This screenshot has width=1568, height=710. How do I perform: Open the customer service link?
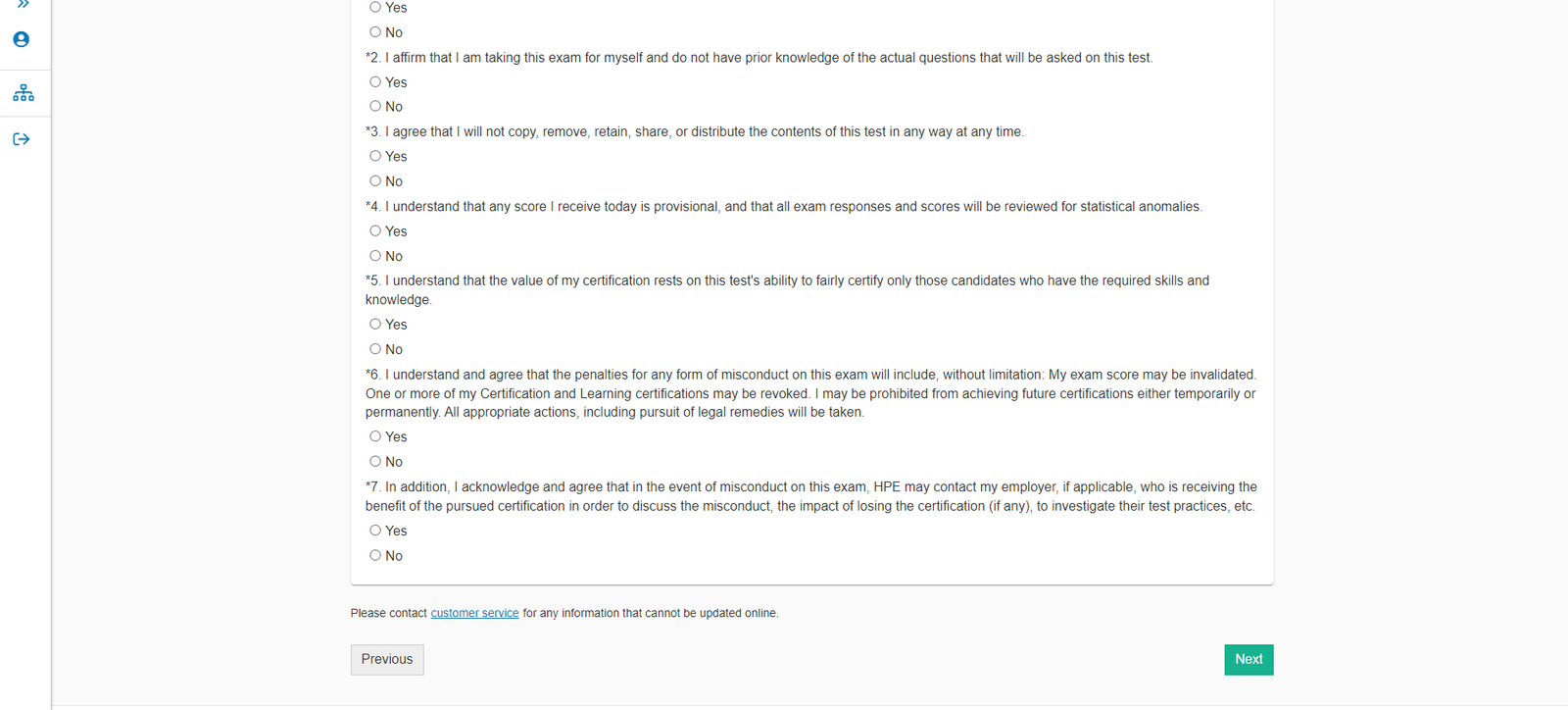[x=474, y=613]
